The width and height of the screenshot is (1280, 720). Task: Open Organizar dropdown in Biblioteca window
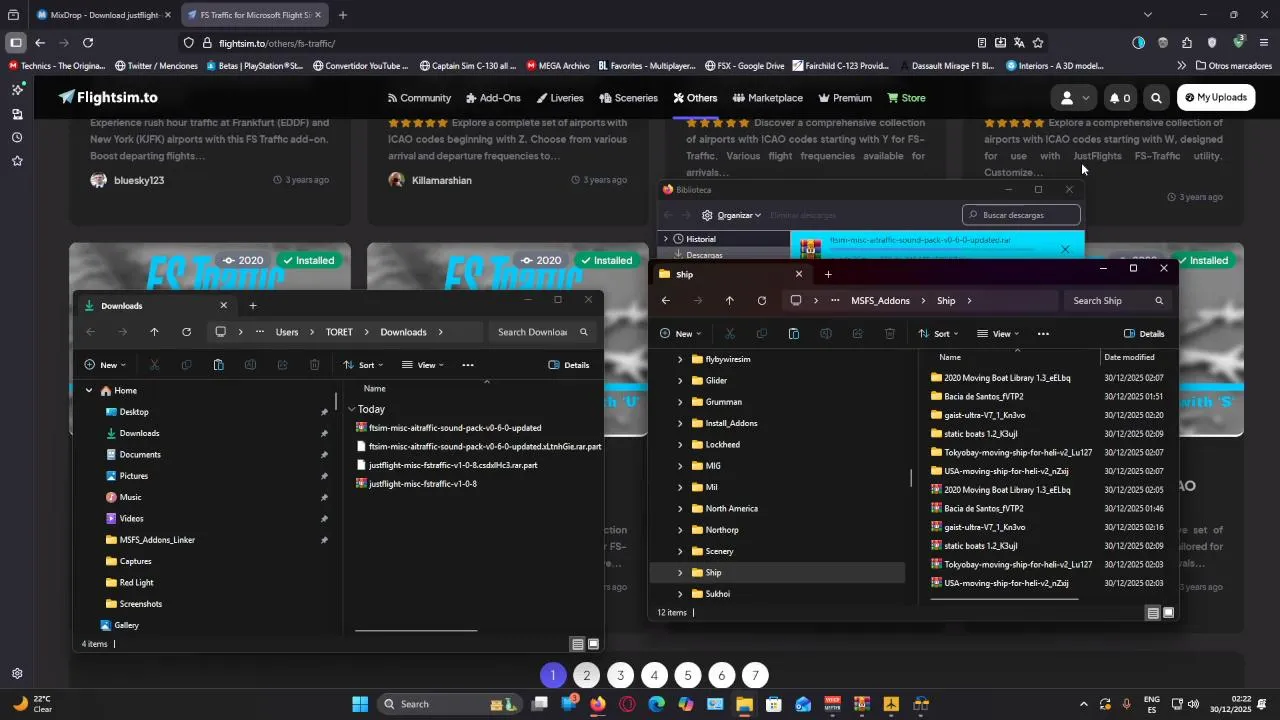tap(731, 215)
